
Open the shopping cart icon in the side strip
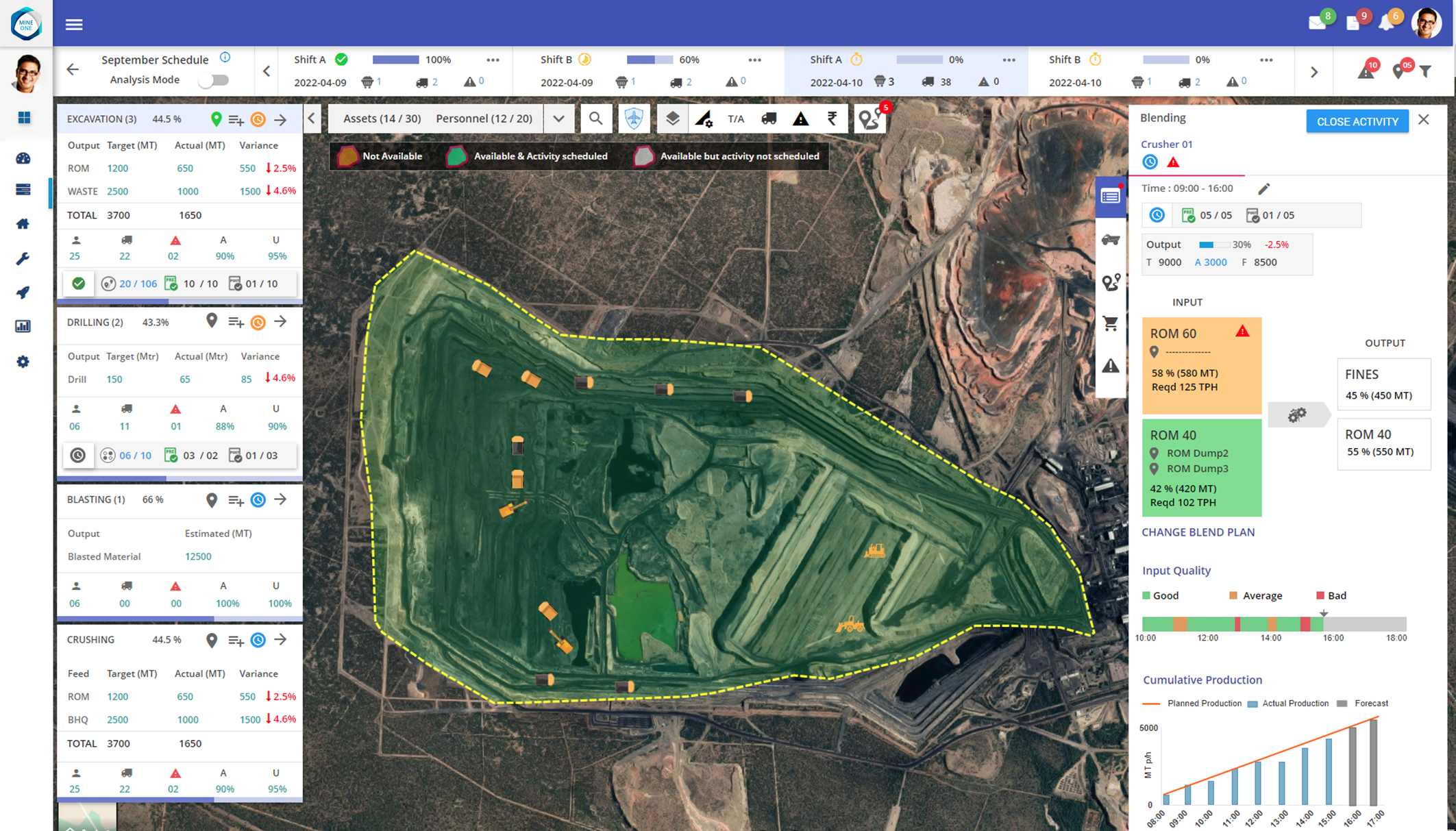coord(1110,323)
